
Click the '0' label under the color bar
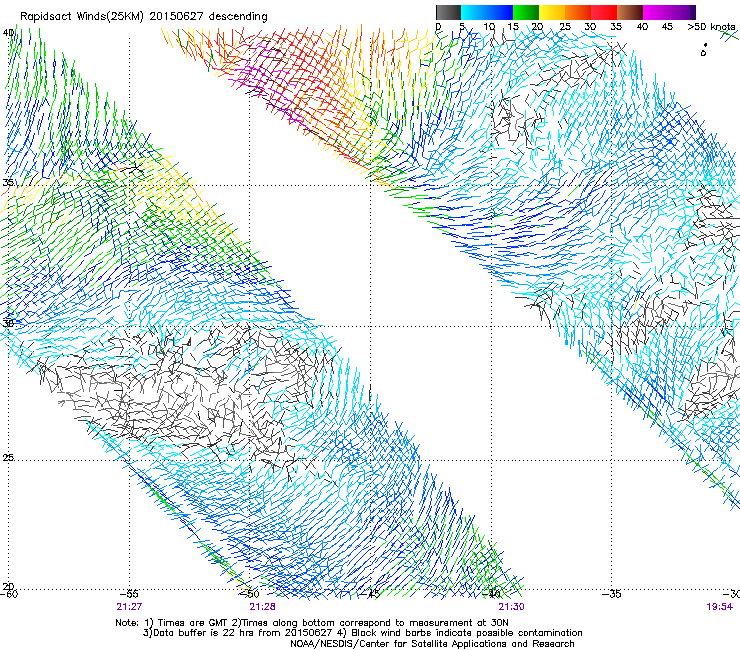(438, 27)
